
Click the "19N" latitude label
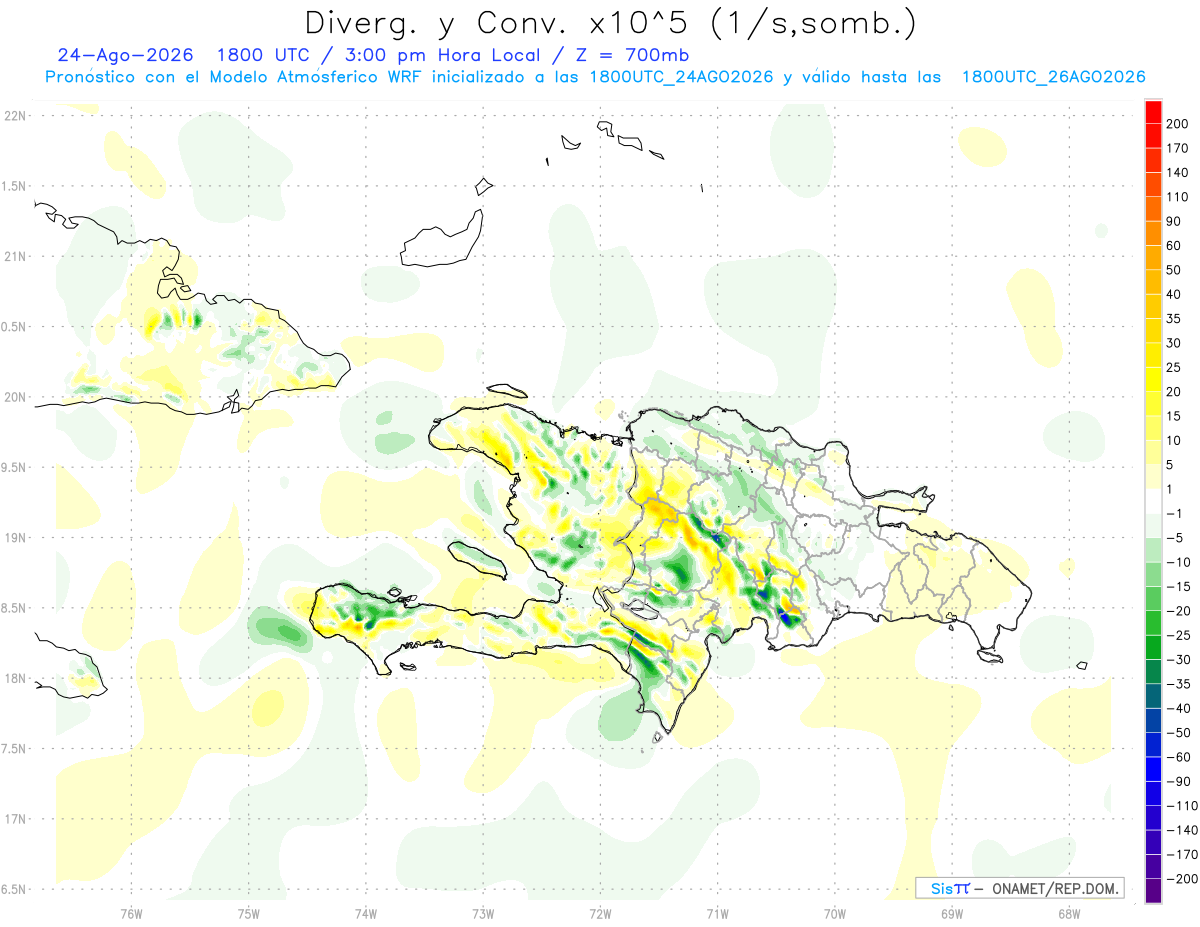click(15, 537)
